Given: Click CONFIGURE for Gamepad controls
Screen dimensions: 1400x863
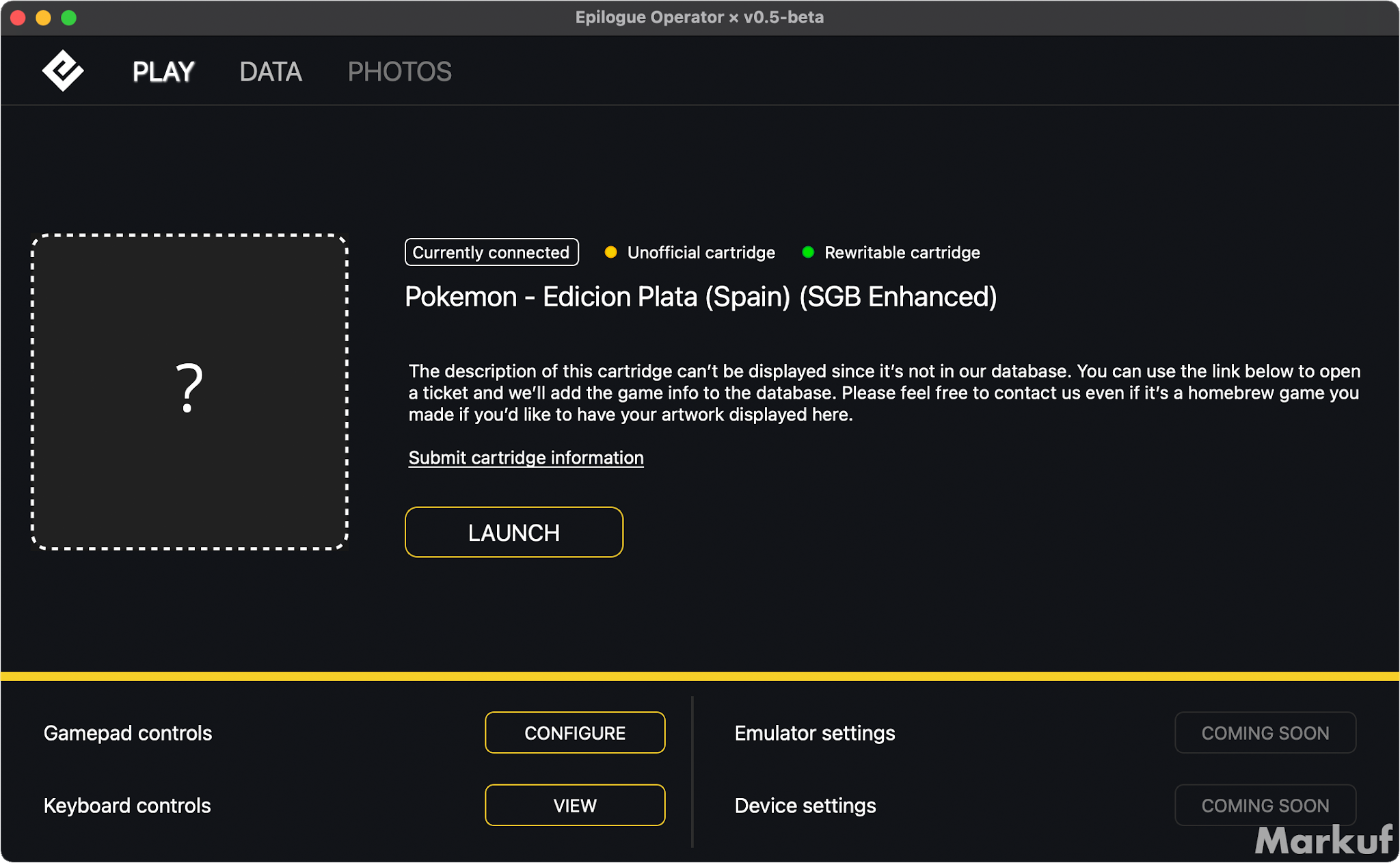Looking at the screenshot, I should pyautogui.click(x=575, y=733).
